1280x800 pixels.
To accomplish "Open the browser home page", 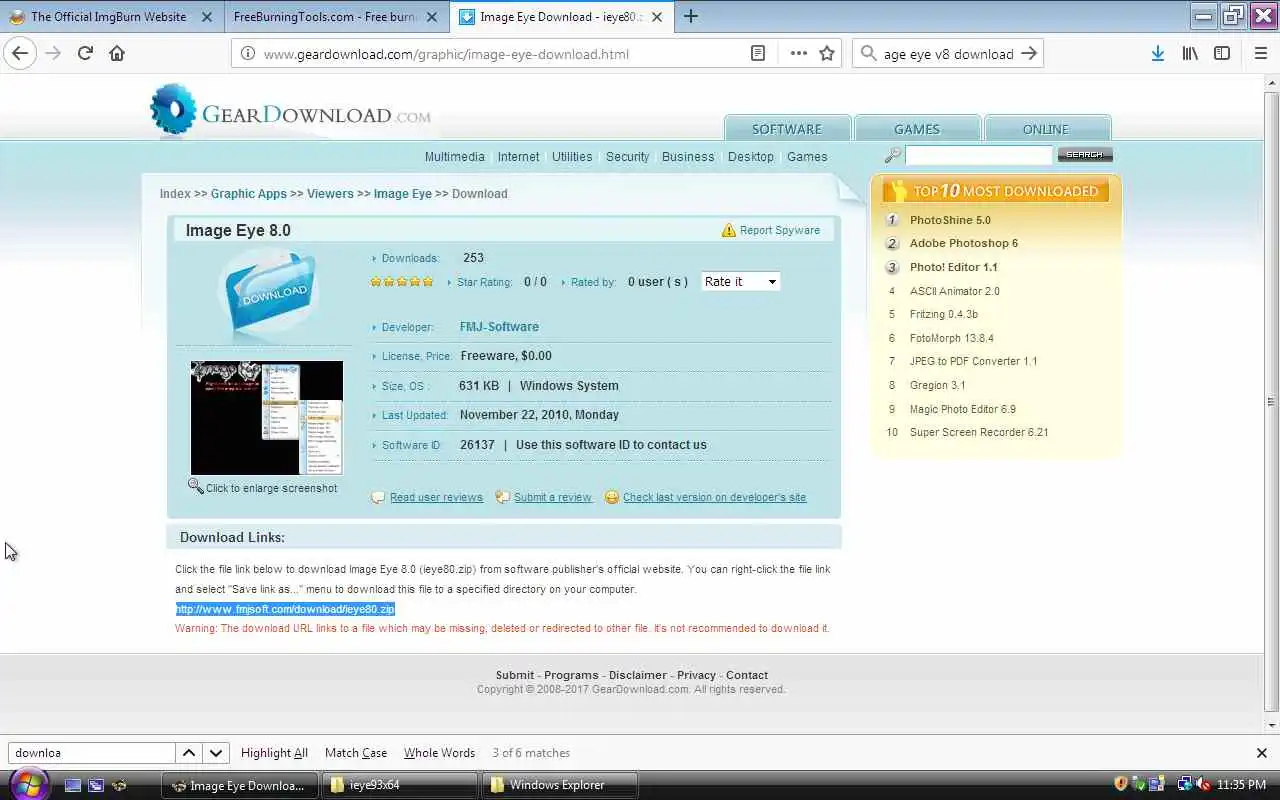I will click(x=117, y=54).
